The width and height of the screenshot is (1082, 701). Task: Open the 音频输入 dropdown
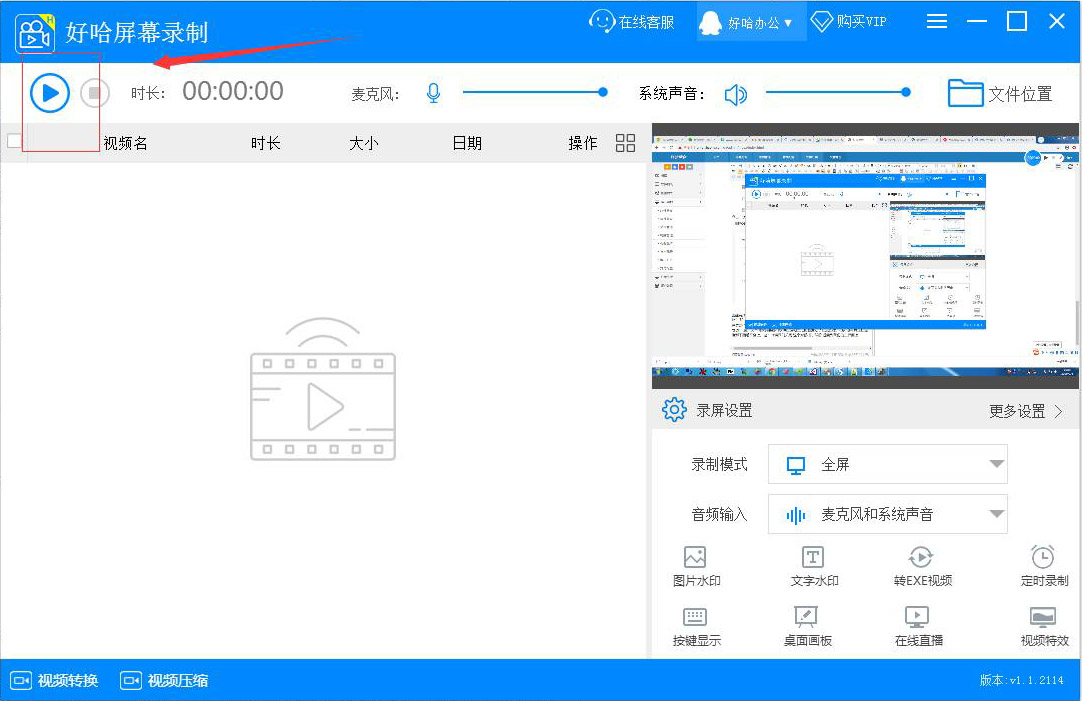pyautogui.click(x=887, y=514)
